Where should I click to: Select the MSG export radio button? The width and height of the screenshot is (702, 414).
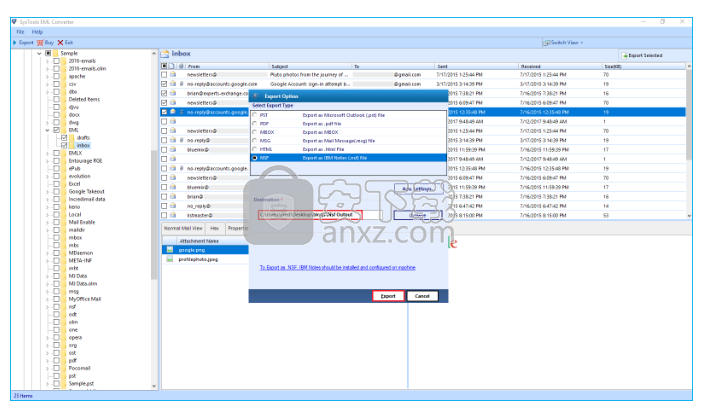pos(255,141)
